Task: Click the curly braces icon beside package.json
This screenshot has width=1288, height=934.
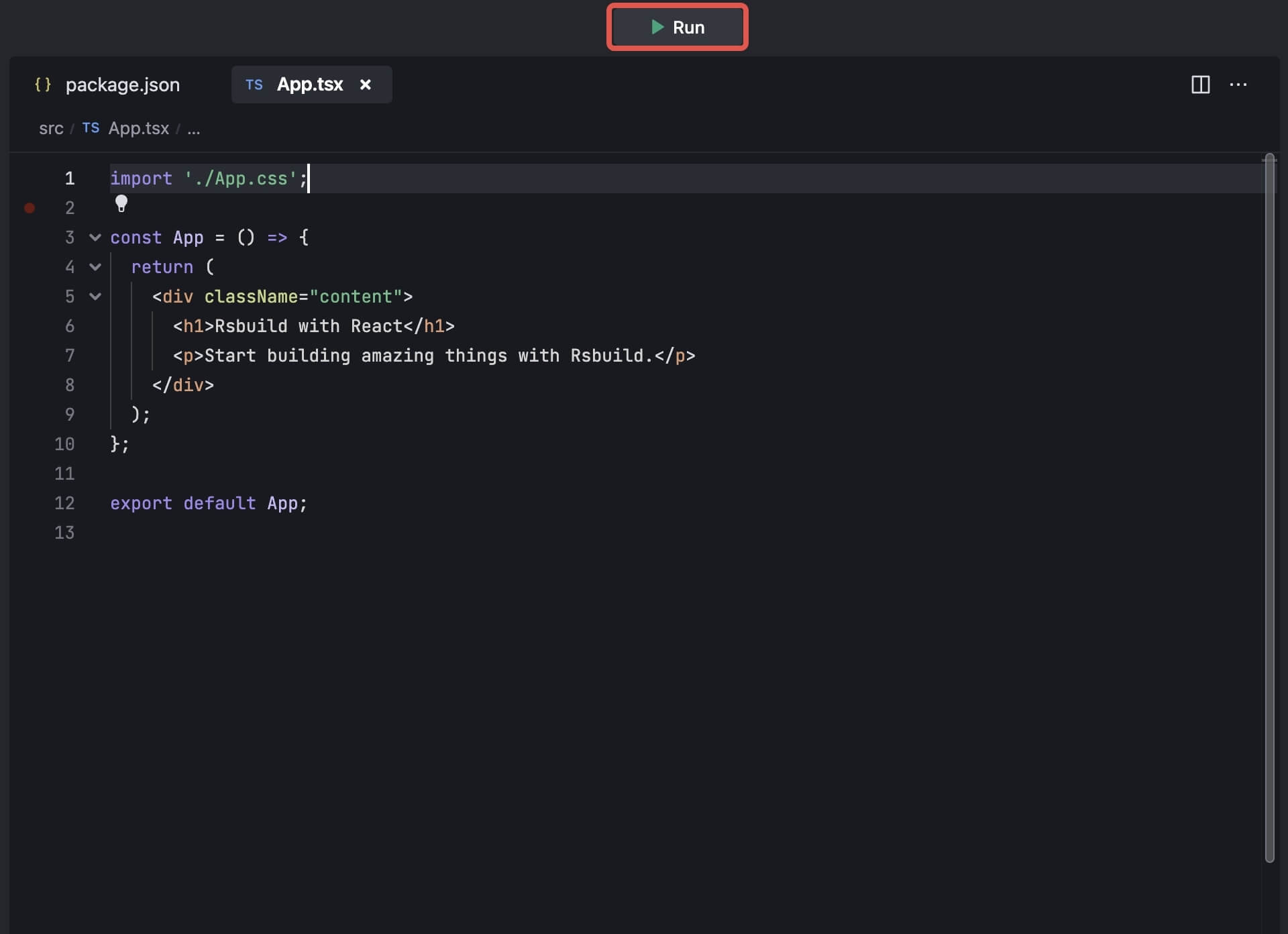Action: (x=43, y=85)
